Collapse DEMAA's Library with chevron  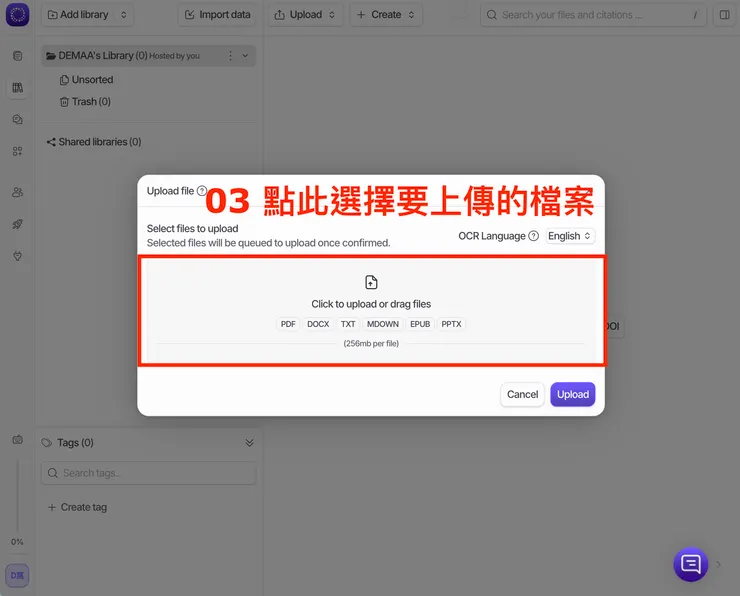pyautogui.click(x=245, y=56)
